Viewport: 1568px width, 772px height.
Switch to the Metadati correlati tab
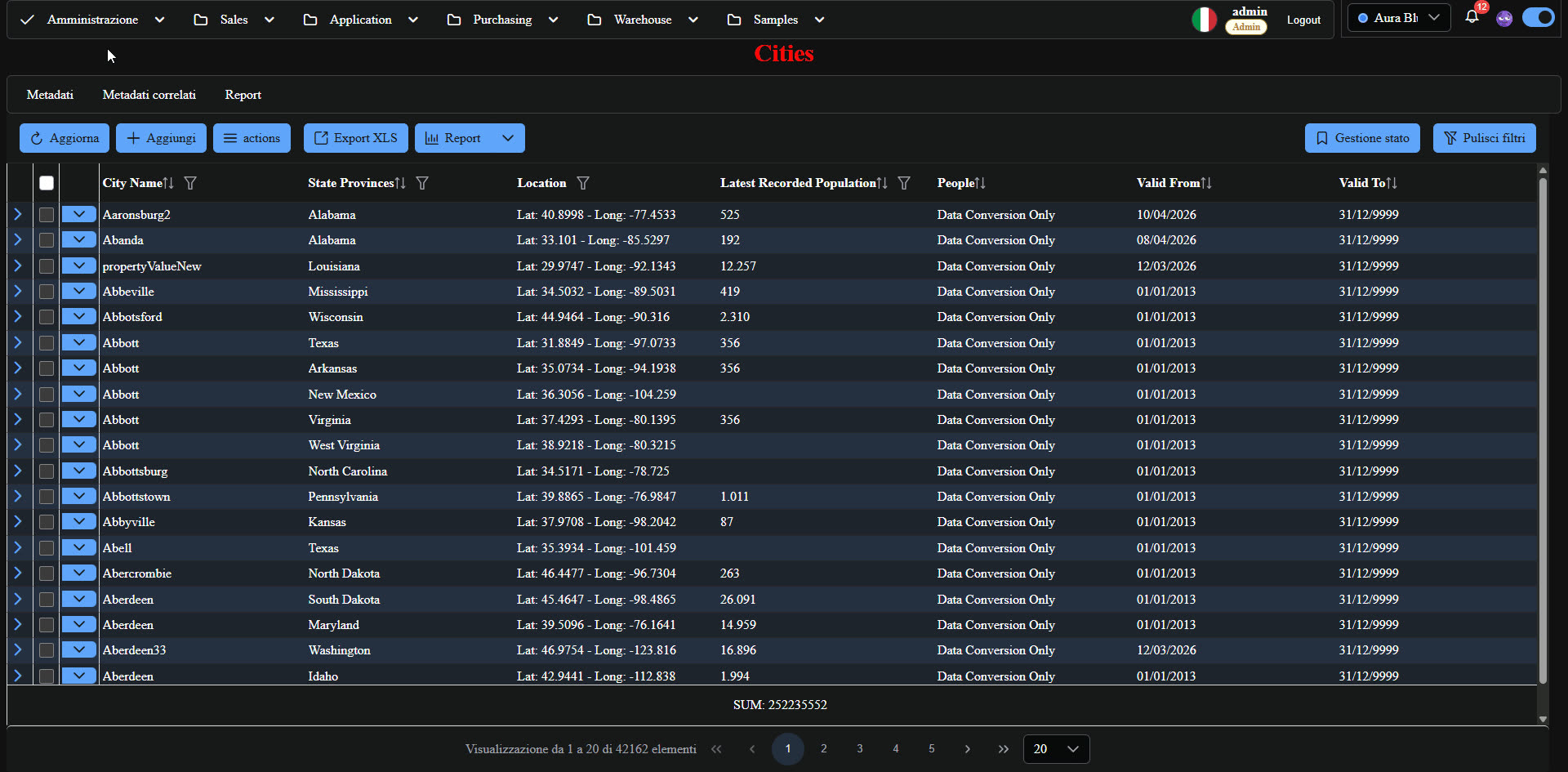point(149,95)
